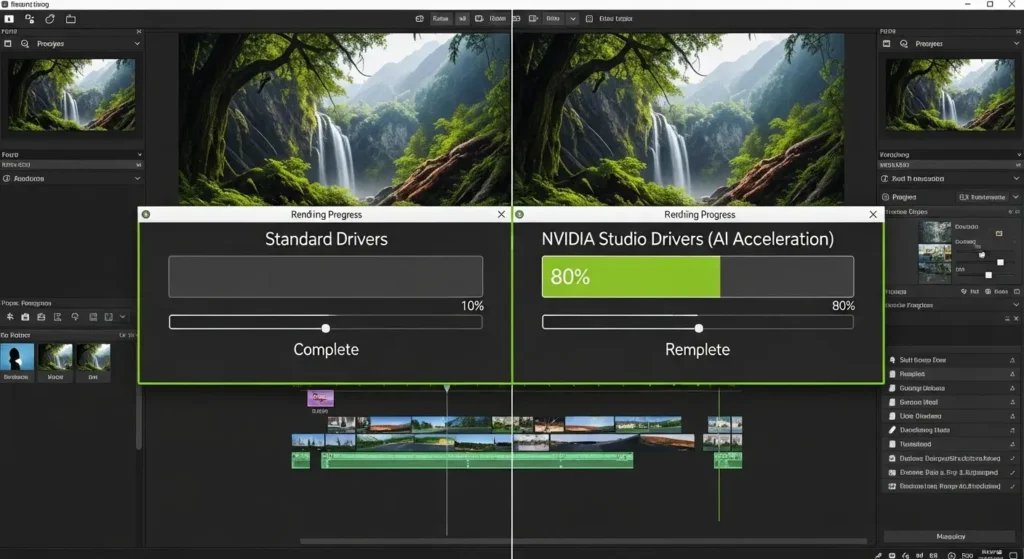Image resolution: width=1024 pixels, height=559 pixels.
Task: Click the first icon in the left media toolbar
Action: pos(10,317)
